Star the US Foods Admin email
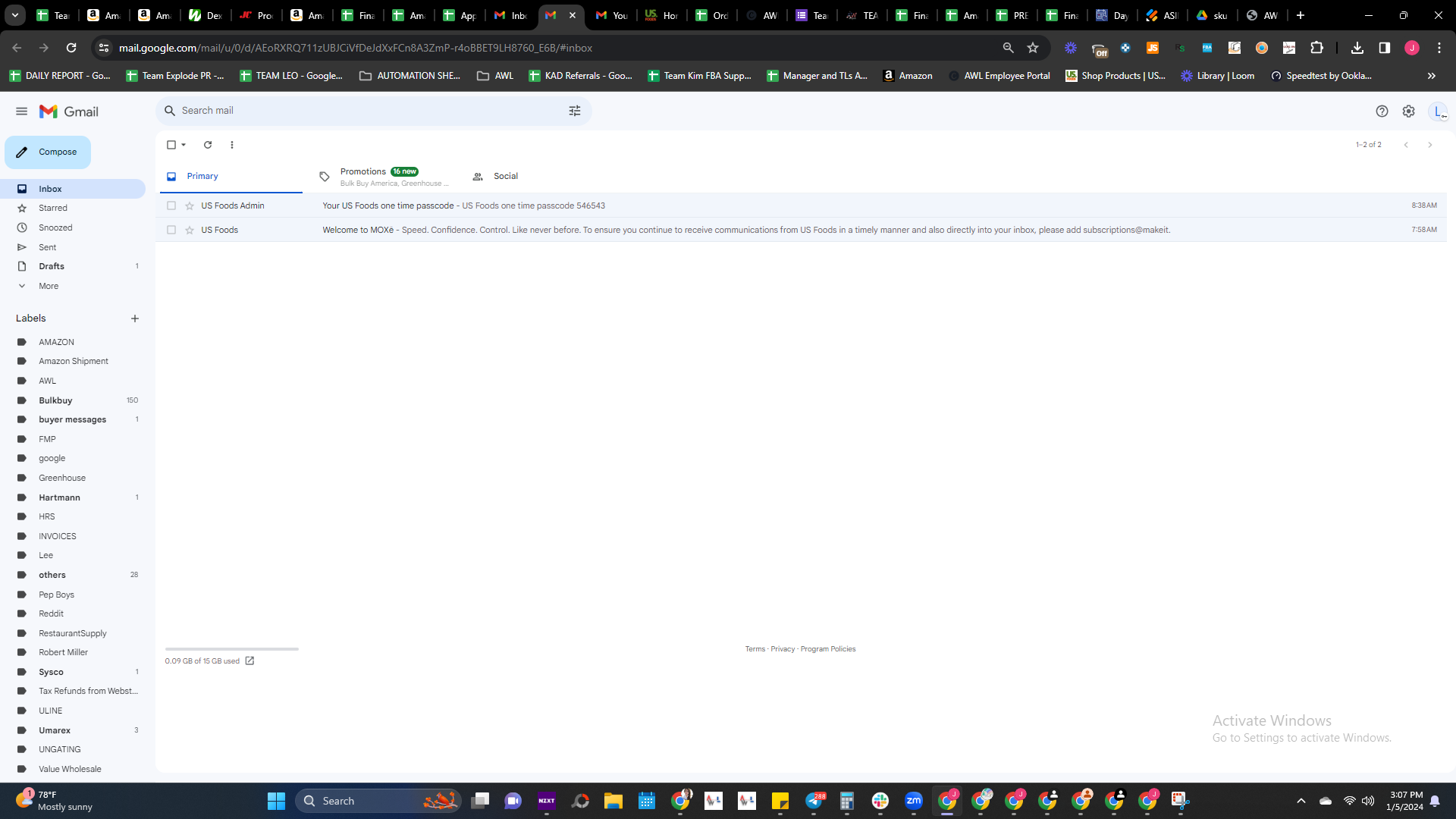 pyautogui.click(x=190, y=206)
